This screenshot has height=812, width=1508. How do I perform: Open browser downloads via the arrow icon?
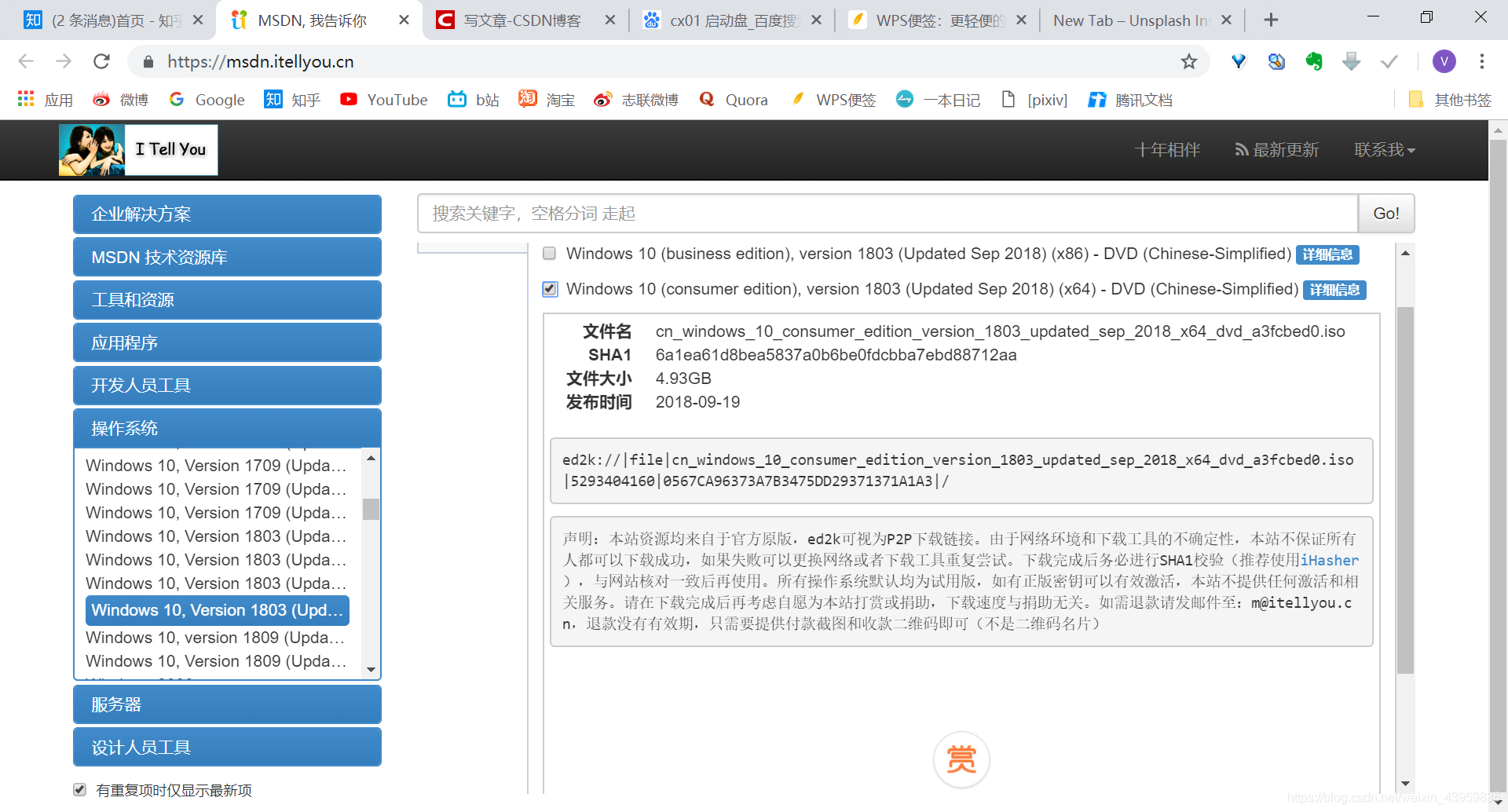(x=1352, y=61)
